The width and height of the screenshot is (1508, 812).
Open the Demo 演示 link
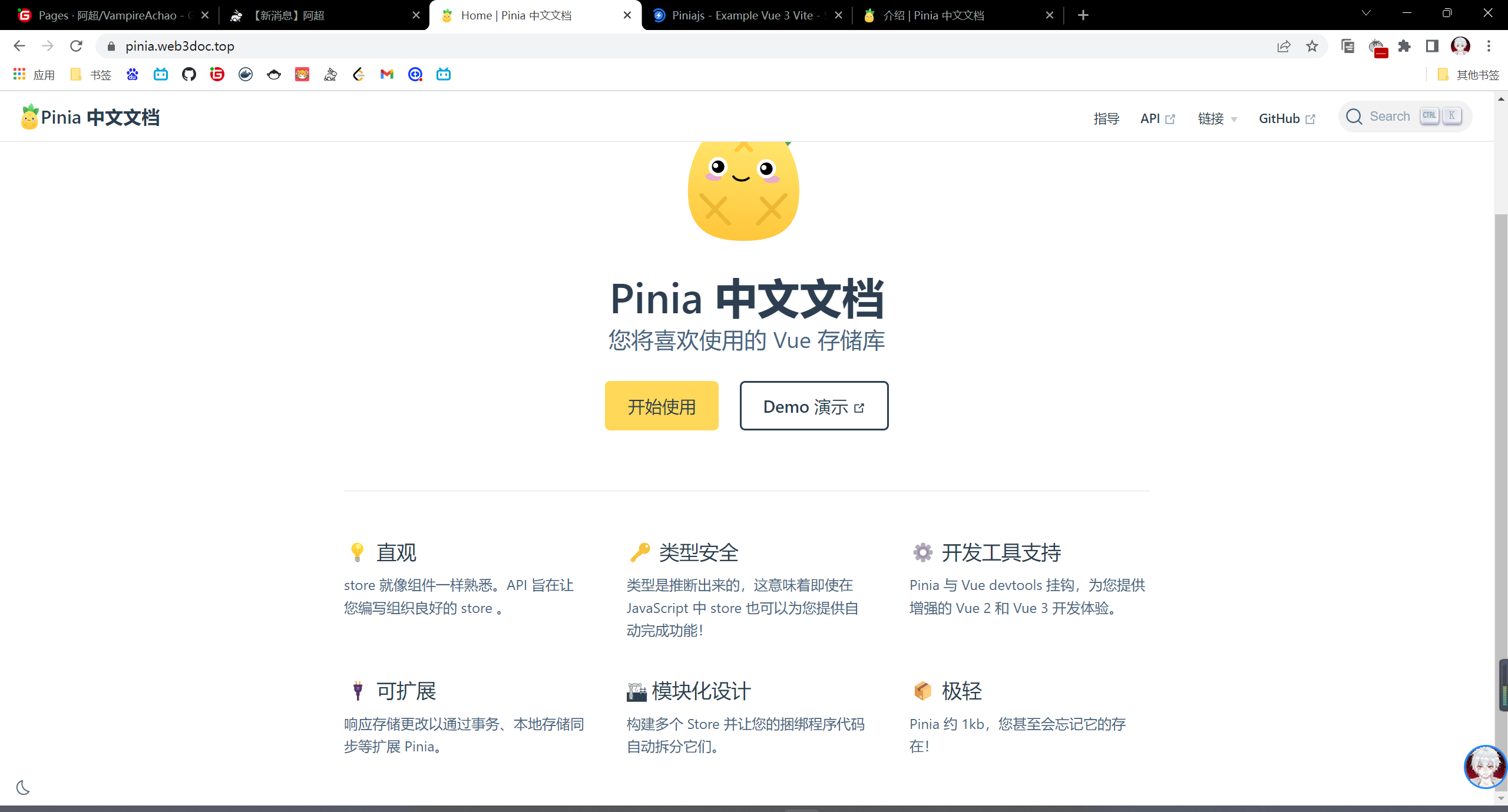(x=813, y=406)
